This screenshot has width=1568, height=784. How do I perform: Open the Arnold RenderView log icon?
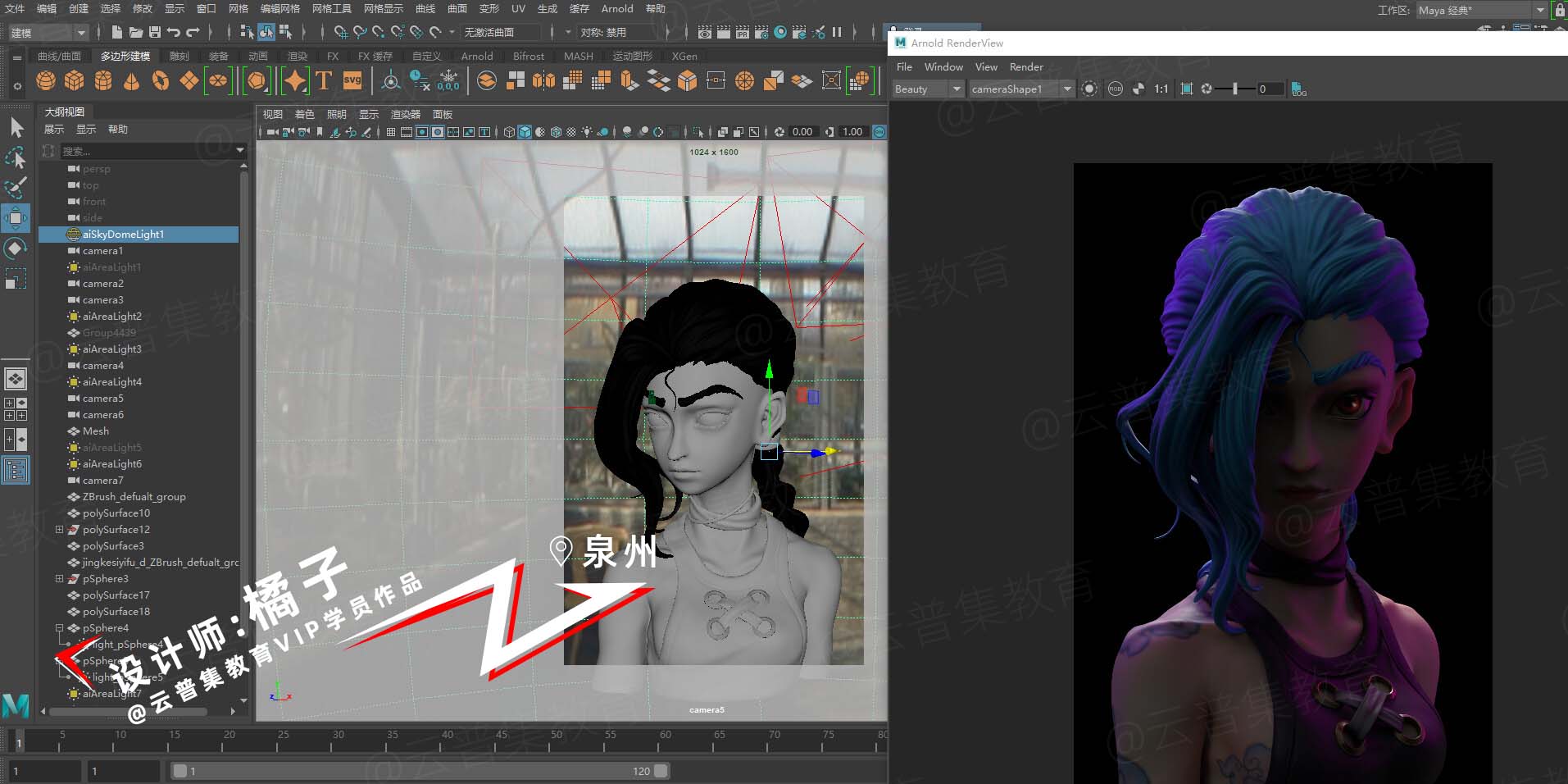coord(1298,89)
